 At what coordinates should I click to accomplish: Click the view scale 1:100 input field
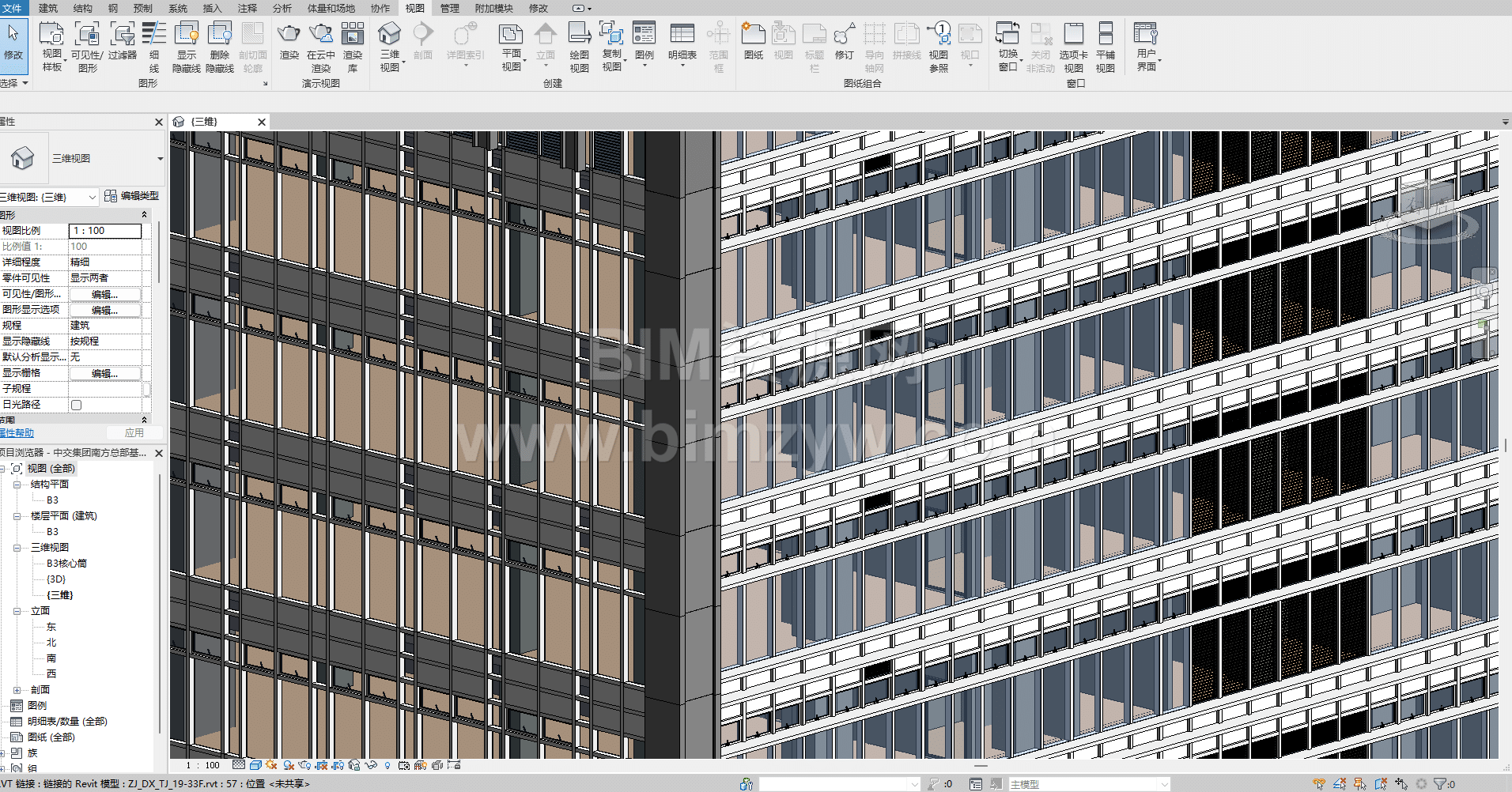click(105, 231)
